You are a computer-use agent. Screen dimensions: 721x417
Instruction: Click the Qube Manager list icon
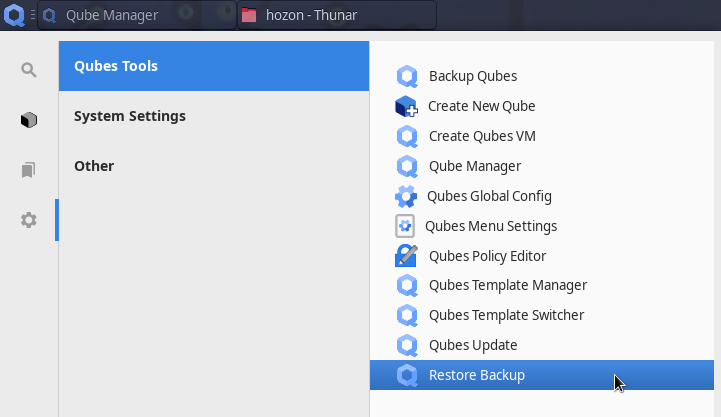[x=407, y=166]
